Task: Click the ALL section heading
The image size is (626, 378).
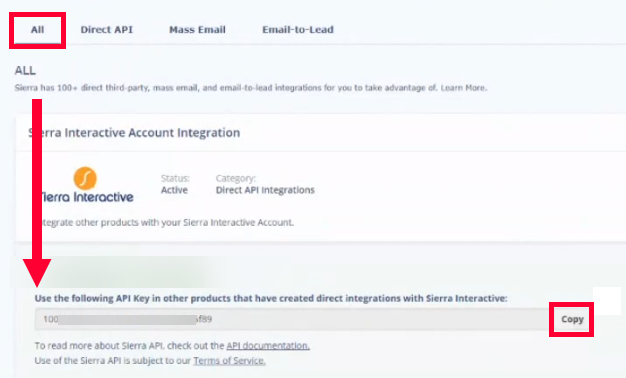Action: coord(25,71)
